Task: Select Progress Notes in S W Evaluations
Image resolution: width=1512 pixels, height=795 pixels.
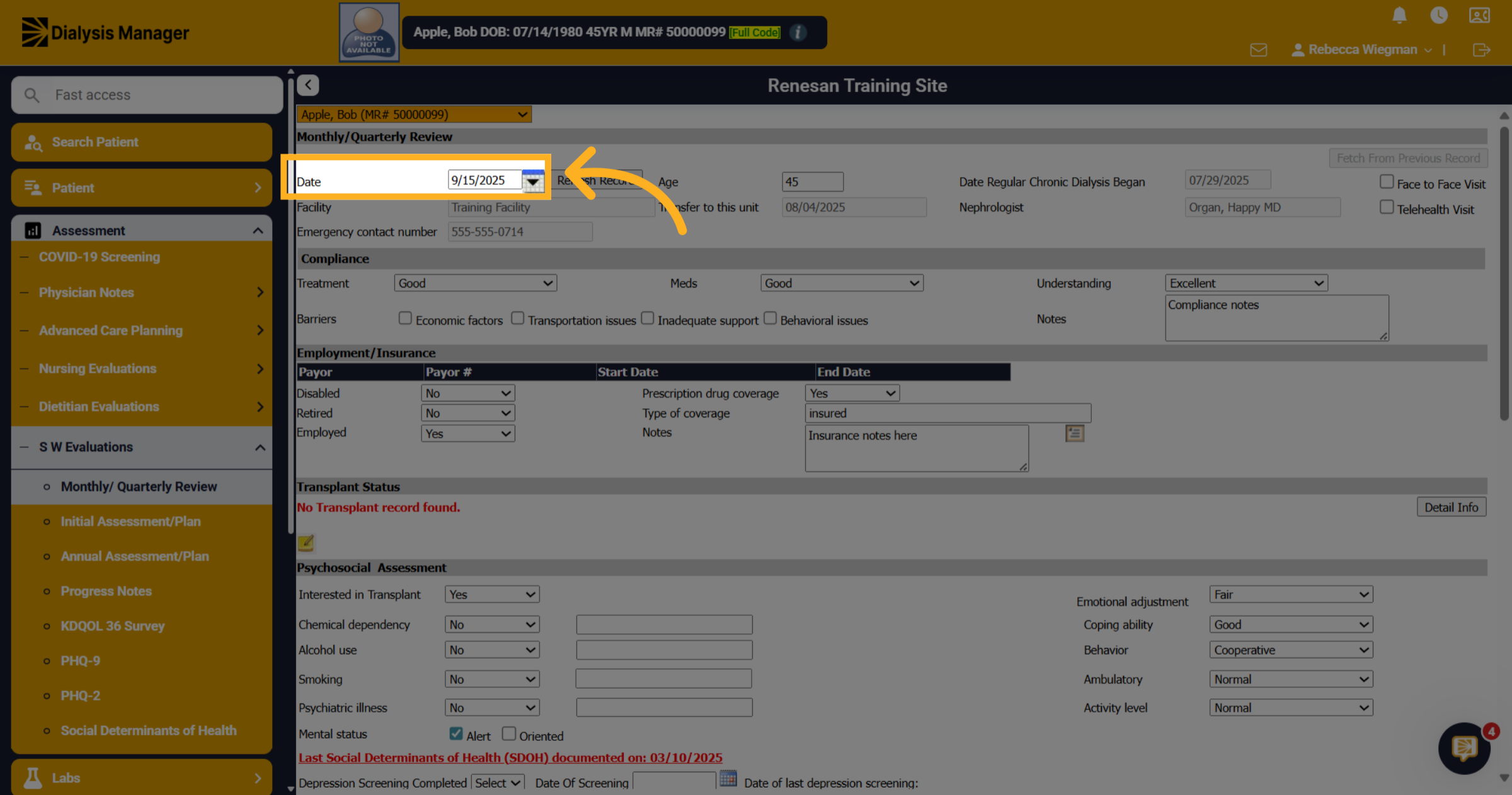Action: 106,592
